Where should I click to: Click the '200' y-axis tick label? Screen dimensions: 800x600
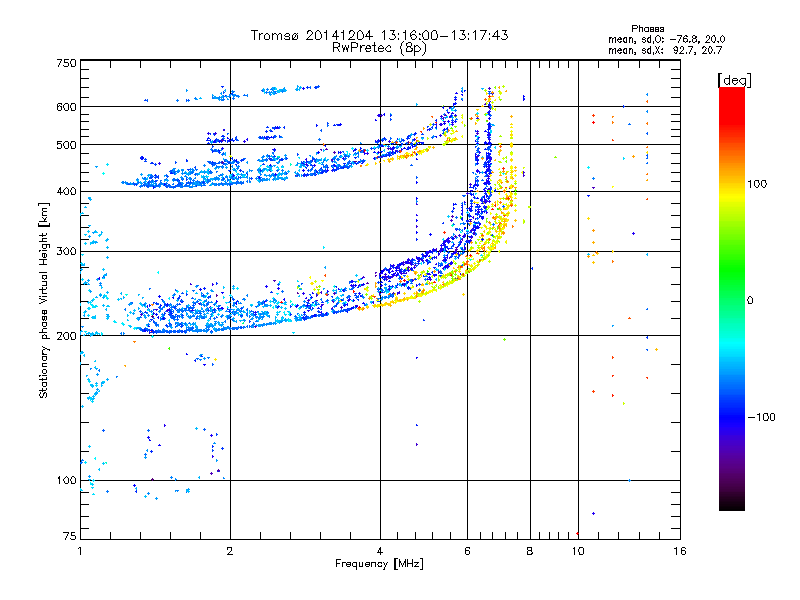(x=67, y=336)
